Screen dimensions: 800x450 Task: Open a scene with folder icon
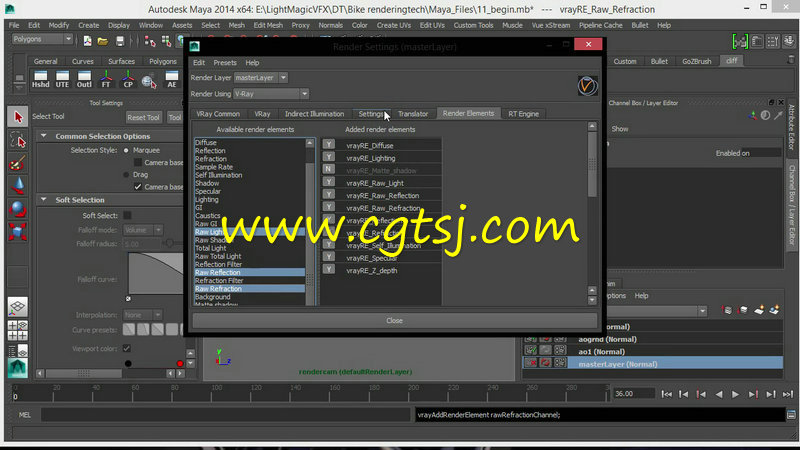(103, 41)
